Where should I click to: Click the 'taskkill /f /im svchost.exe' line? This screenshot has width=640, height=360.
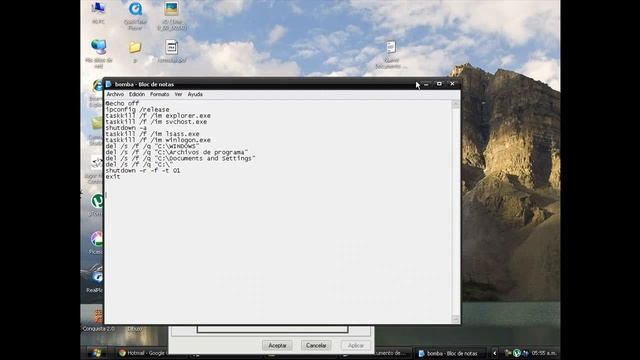pyautogui.click(x=156, y=122)
